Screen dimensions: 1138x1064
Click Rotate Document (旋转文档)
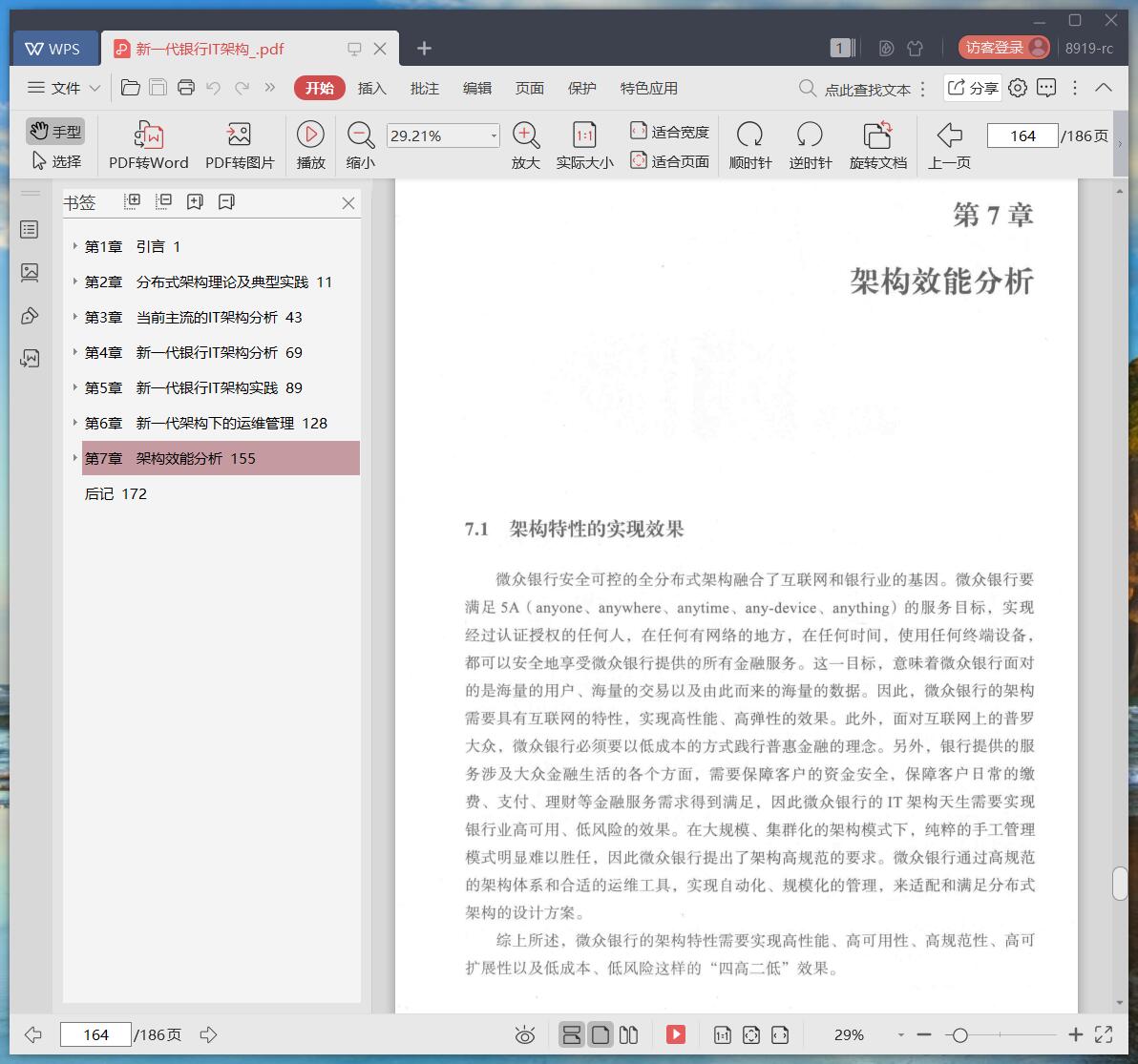877,146
